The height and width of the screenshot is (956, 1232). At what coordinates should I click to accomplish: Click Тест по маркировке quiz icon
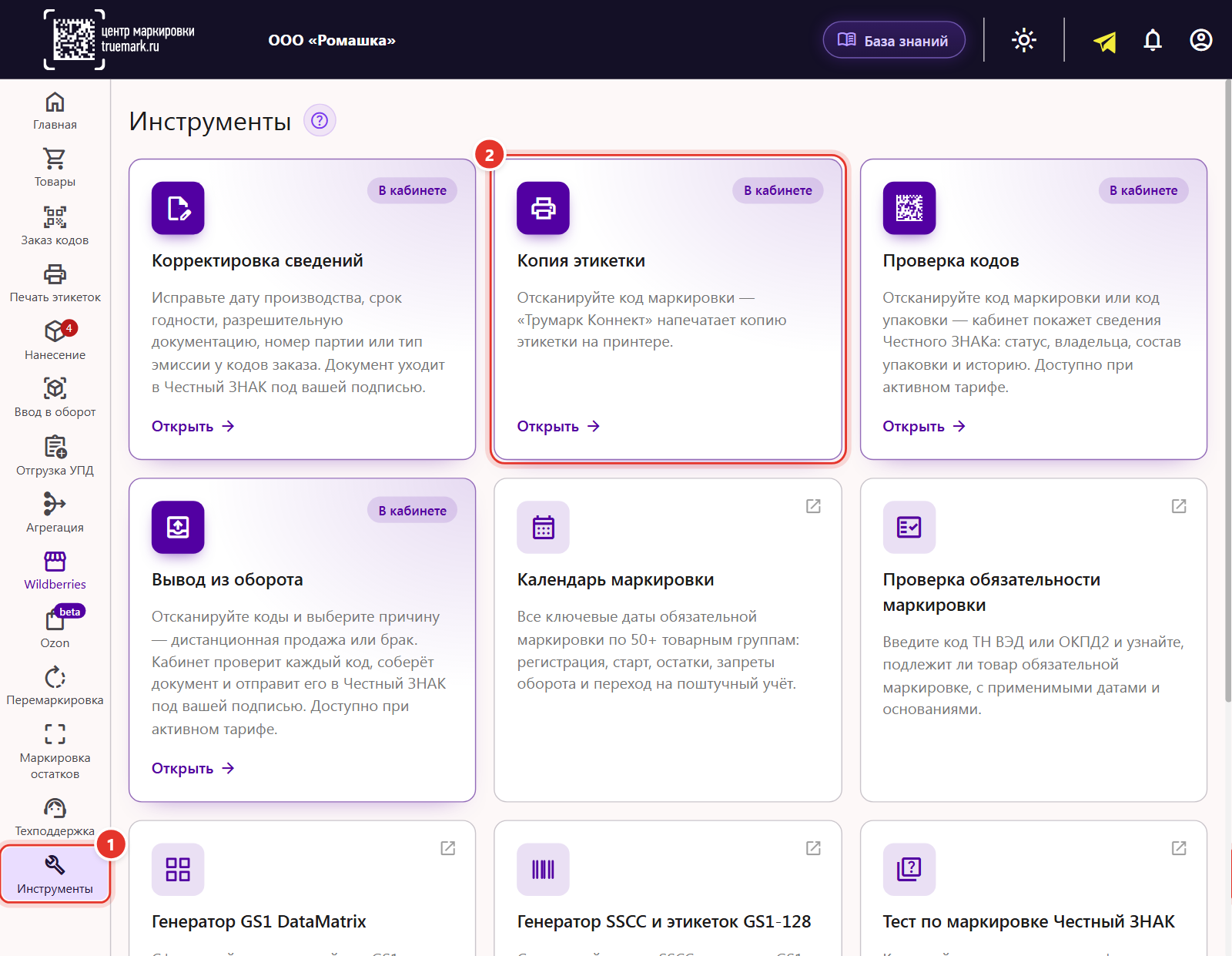tap(909, 870)
